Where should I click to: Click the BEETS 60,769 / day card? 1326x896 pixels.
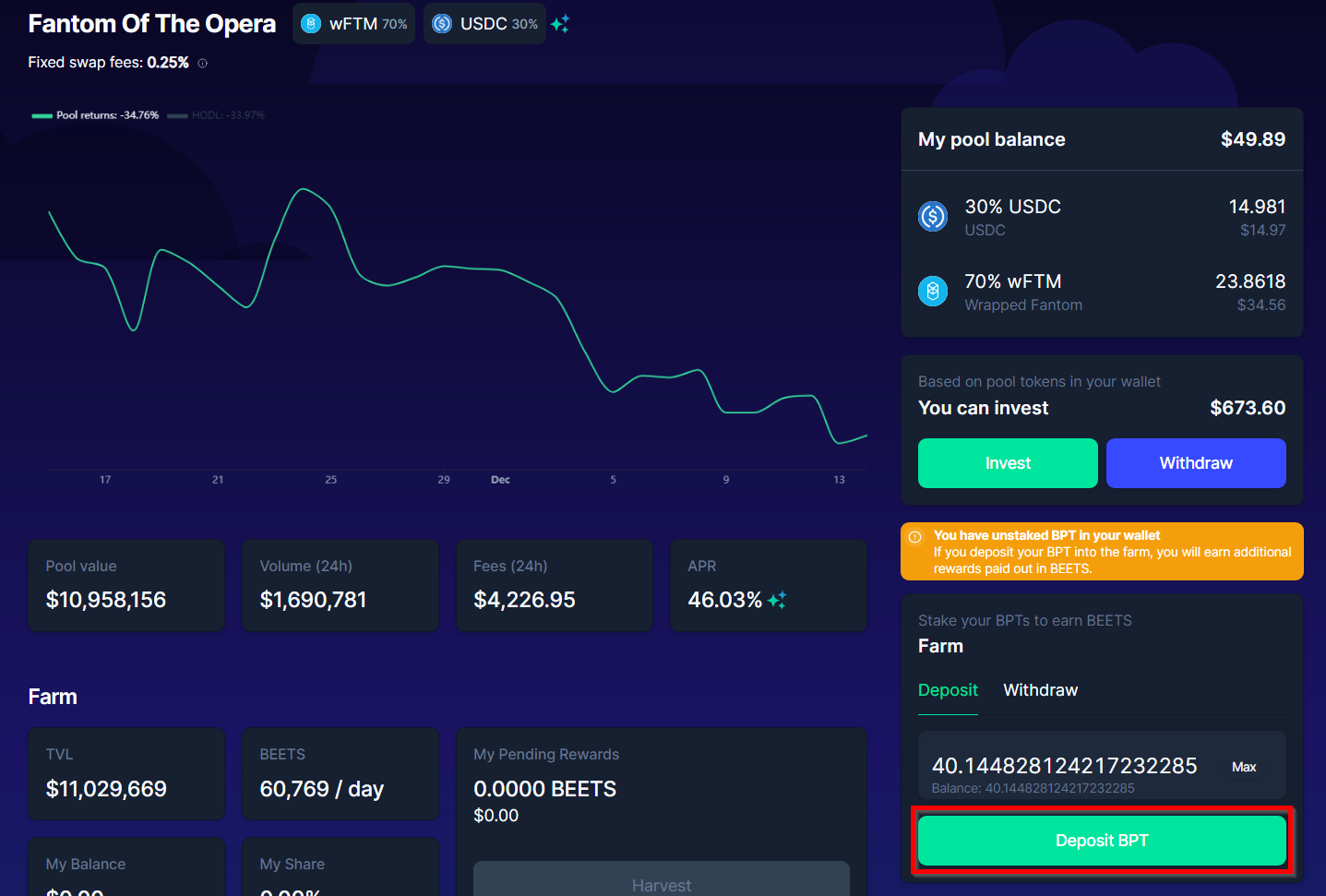point(340,774)
